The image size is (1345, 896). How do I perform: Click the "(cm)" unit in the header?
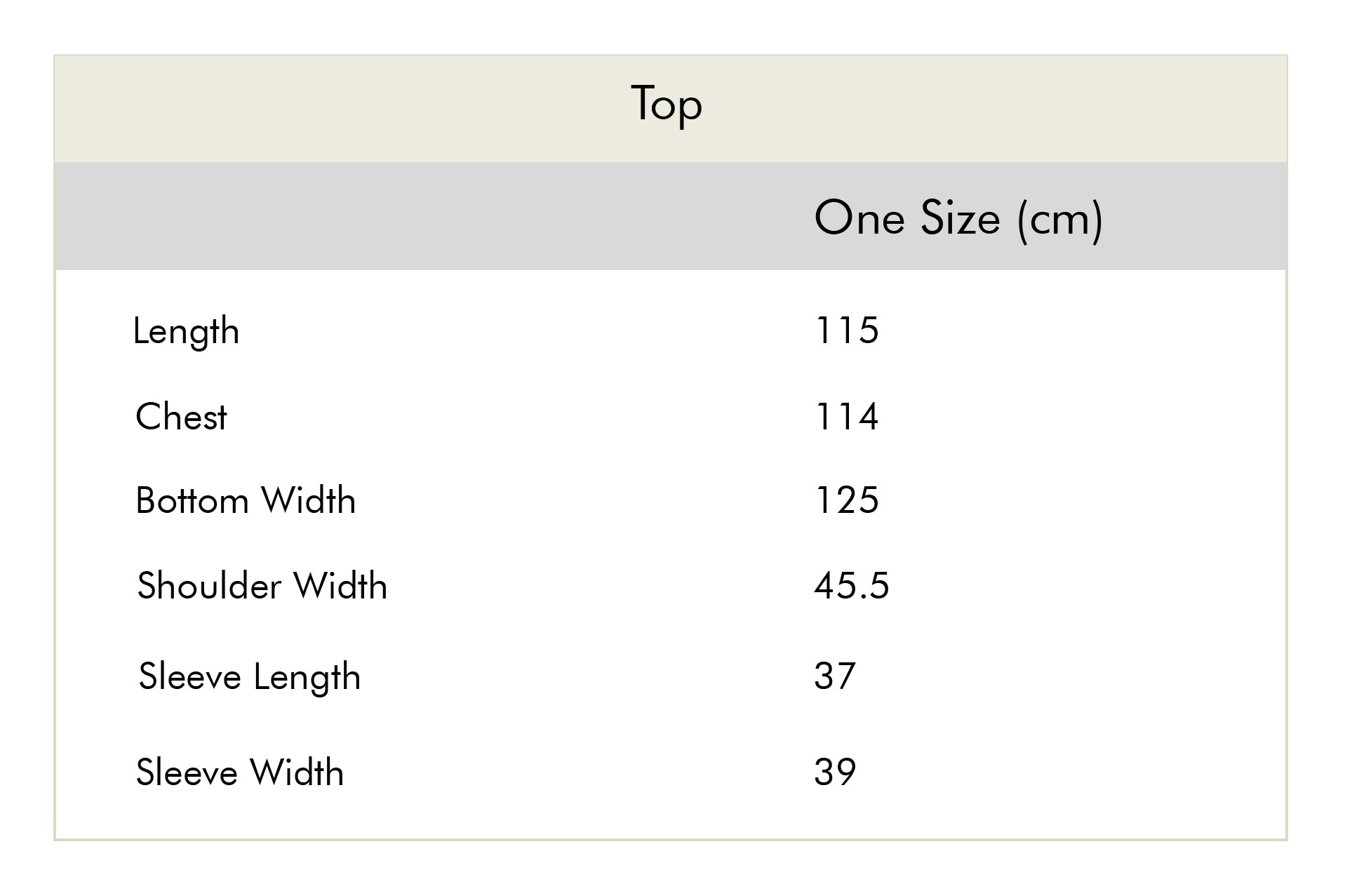1059,219
